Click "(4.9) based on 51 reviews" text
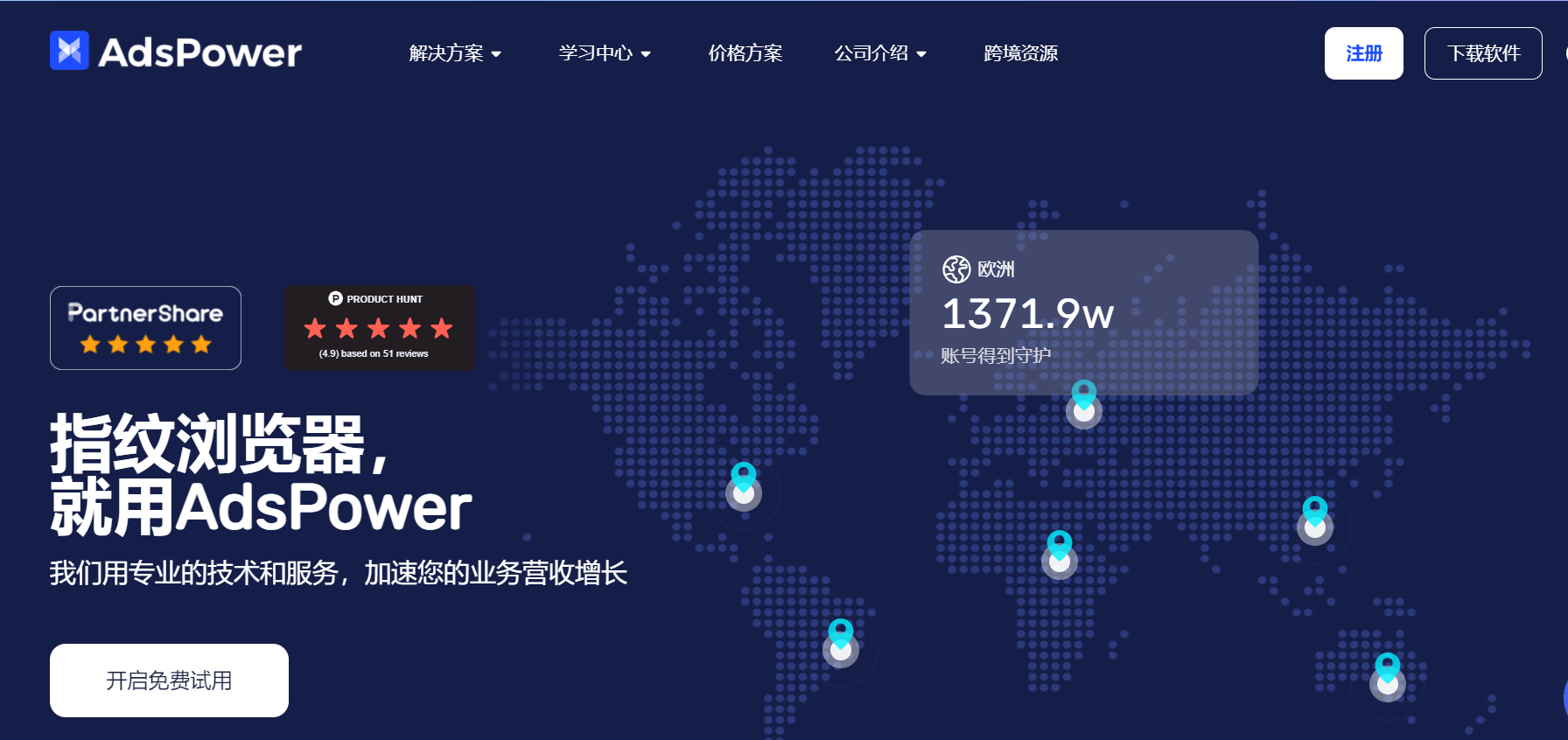Screen dimensions: 1568x740 pyautogui.click(x=374, y=353)
